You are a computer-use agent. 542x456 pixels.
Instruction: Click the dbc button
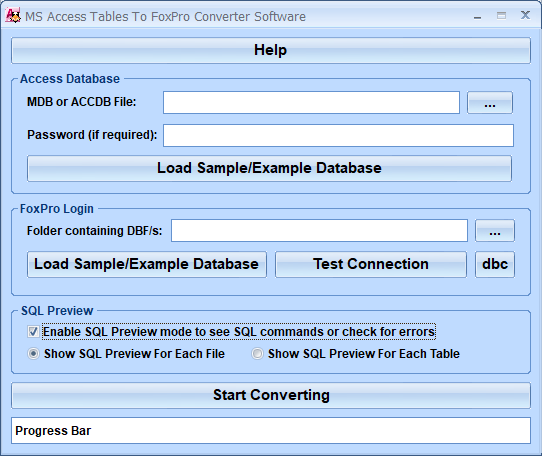pyautogui.click(x=495, y=264)
